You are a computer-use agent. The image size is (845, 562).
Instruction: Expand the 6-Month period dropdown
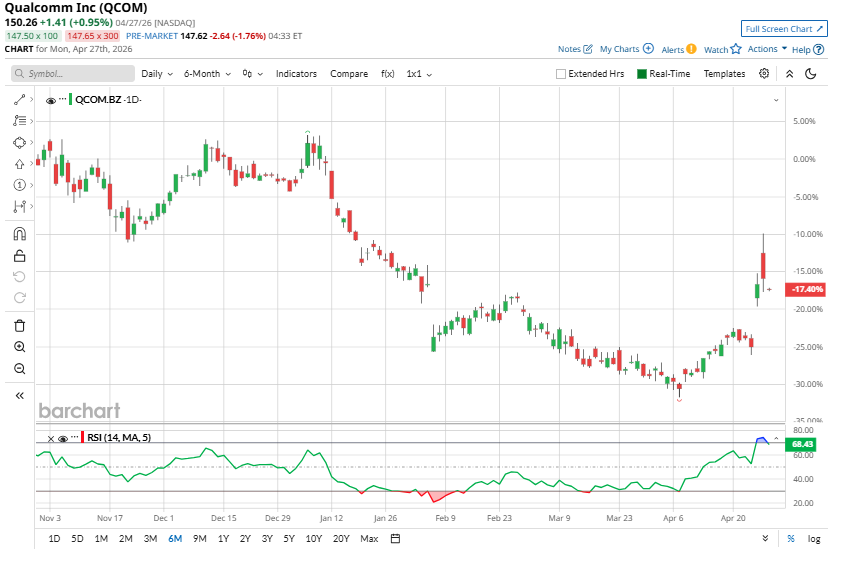[x=207, y=73]
